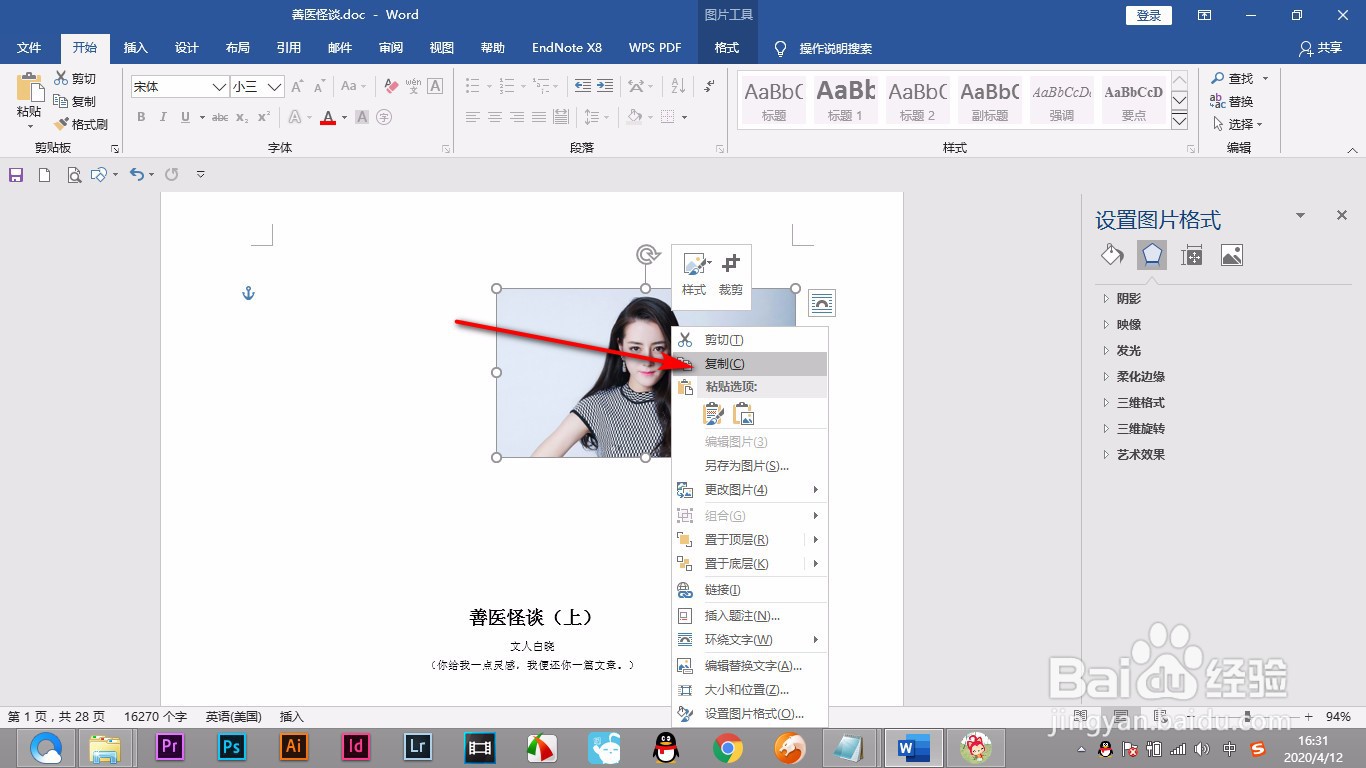The height and width of the screenshot is (768, 1366).
Task: Expand the styles gallery More arrow
Action: click(x=1179, y=121)
